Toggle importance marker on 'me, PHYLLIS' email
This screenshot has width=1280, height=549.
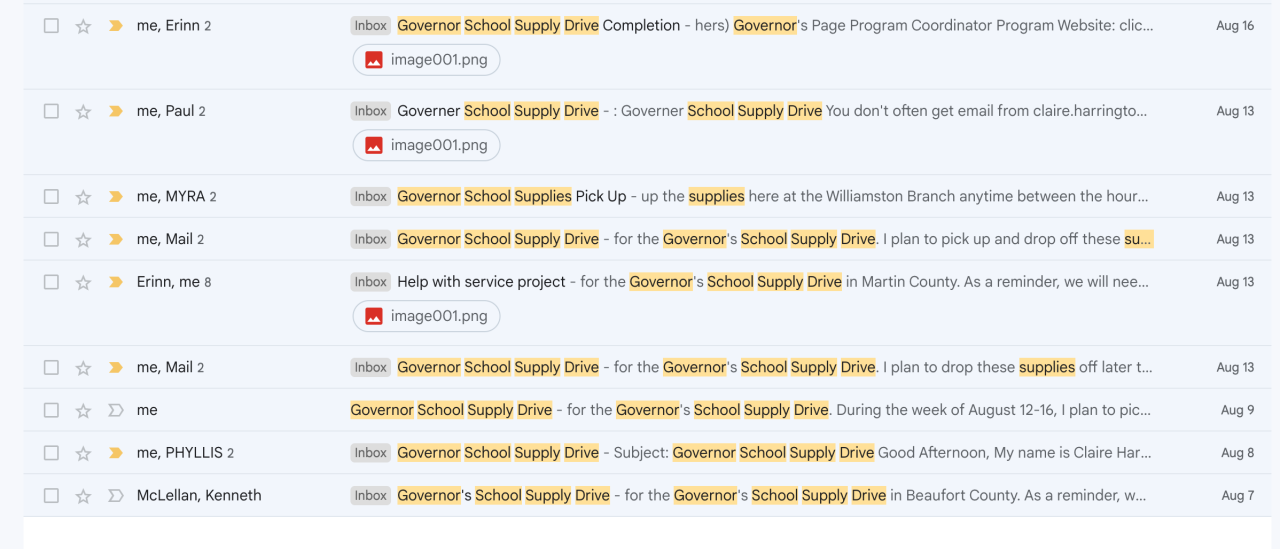point(116,453)
